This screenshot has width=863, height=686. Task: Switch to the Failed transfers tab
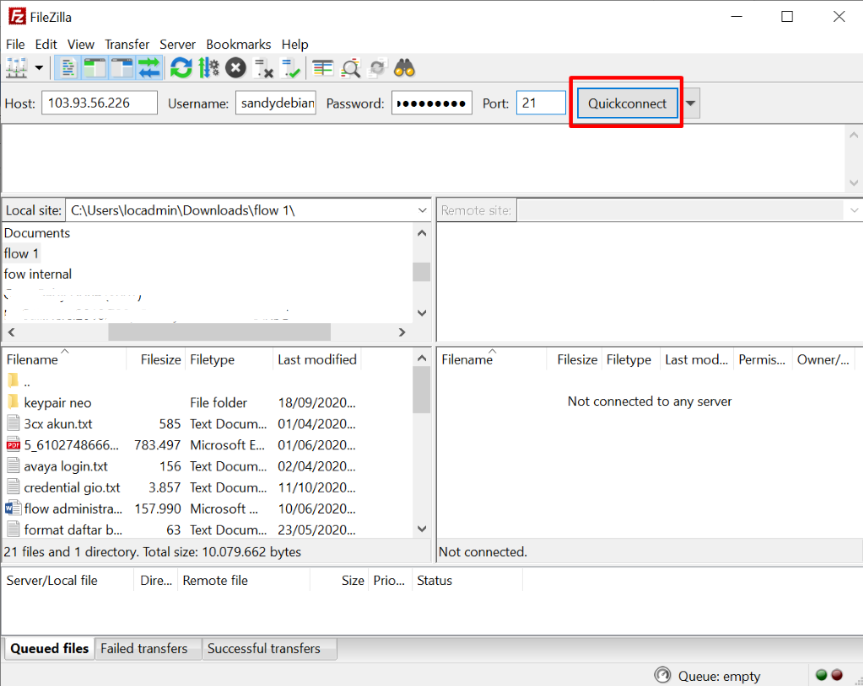point(147,648)
